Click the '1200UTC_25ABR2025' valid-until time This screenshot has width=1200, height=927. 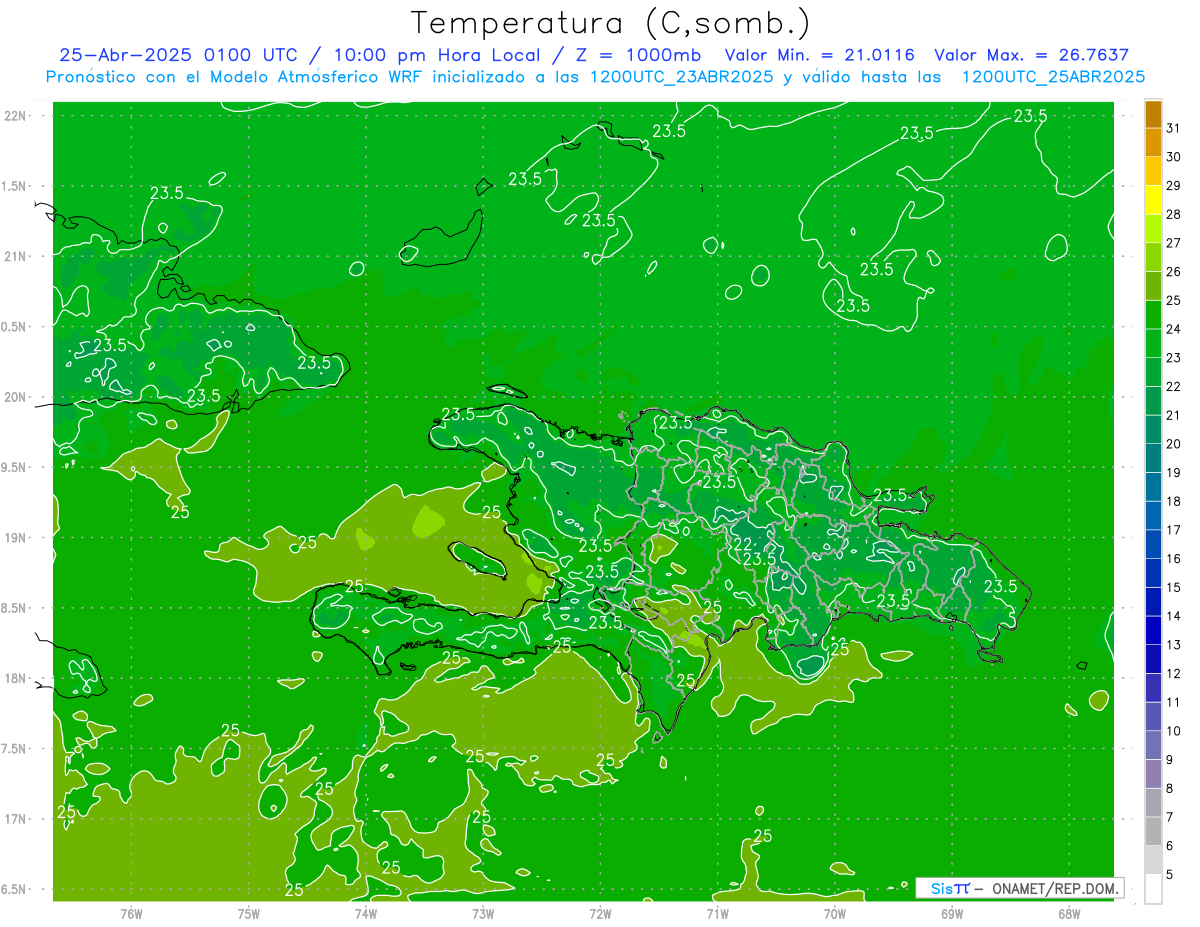(1053, 77)
